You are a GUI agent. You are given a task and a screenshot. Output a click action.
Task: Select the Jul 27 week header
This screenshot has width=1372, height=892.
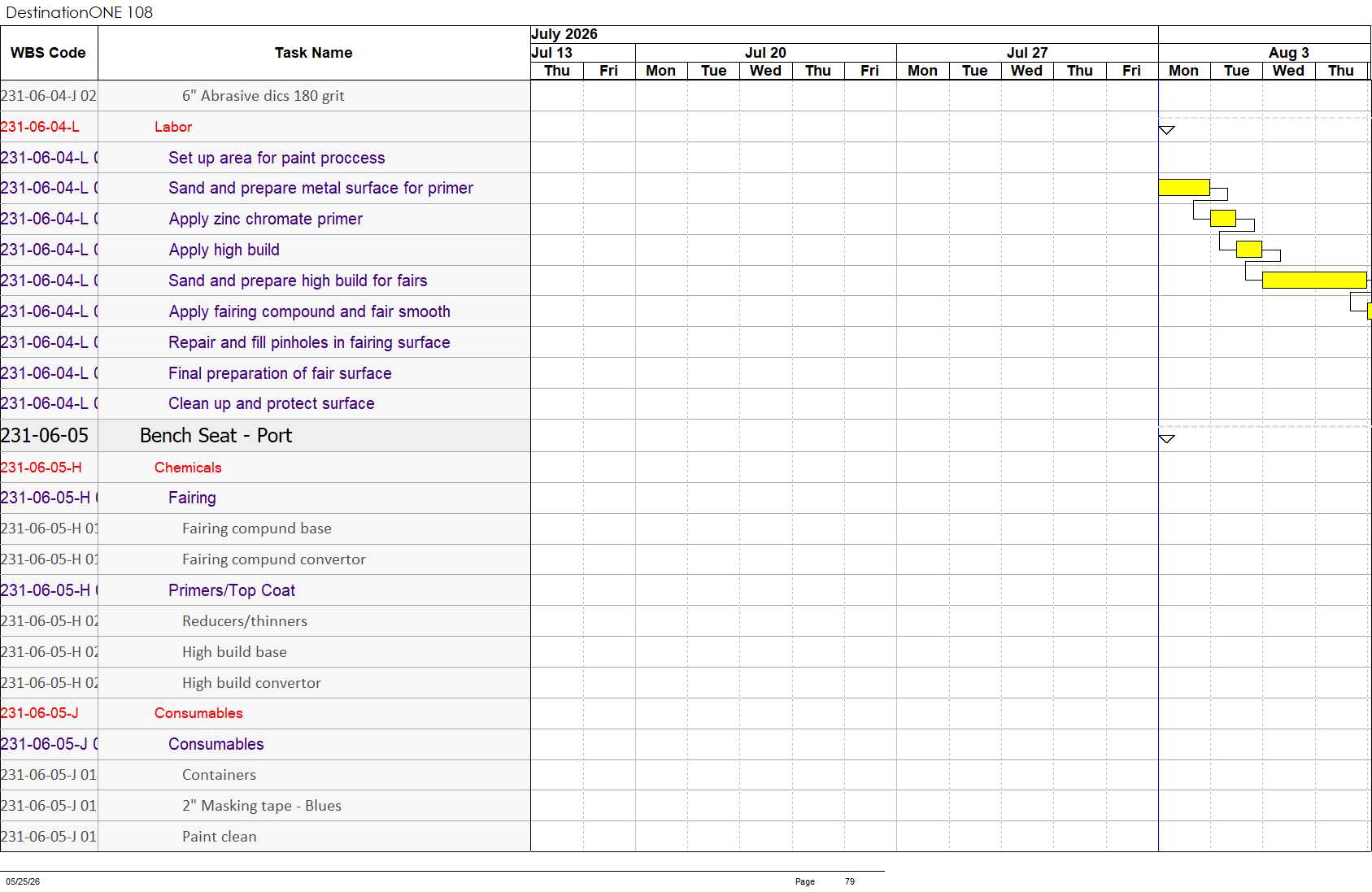(x=1027, y=53)
